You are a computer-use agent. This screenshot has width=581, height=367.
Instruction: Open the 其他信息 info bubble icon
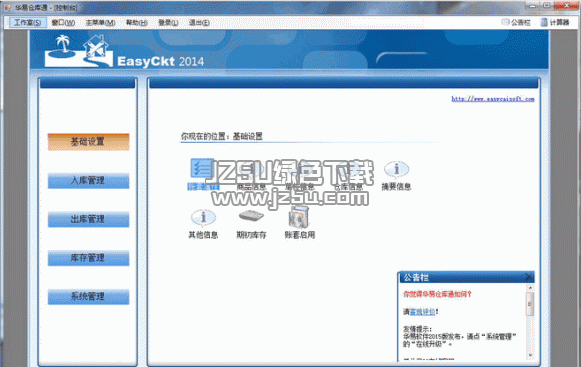point(203,218)
